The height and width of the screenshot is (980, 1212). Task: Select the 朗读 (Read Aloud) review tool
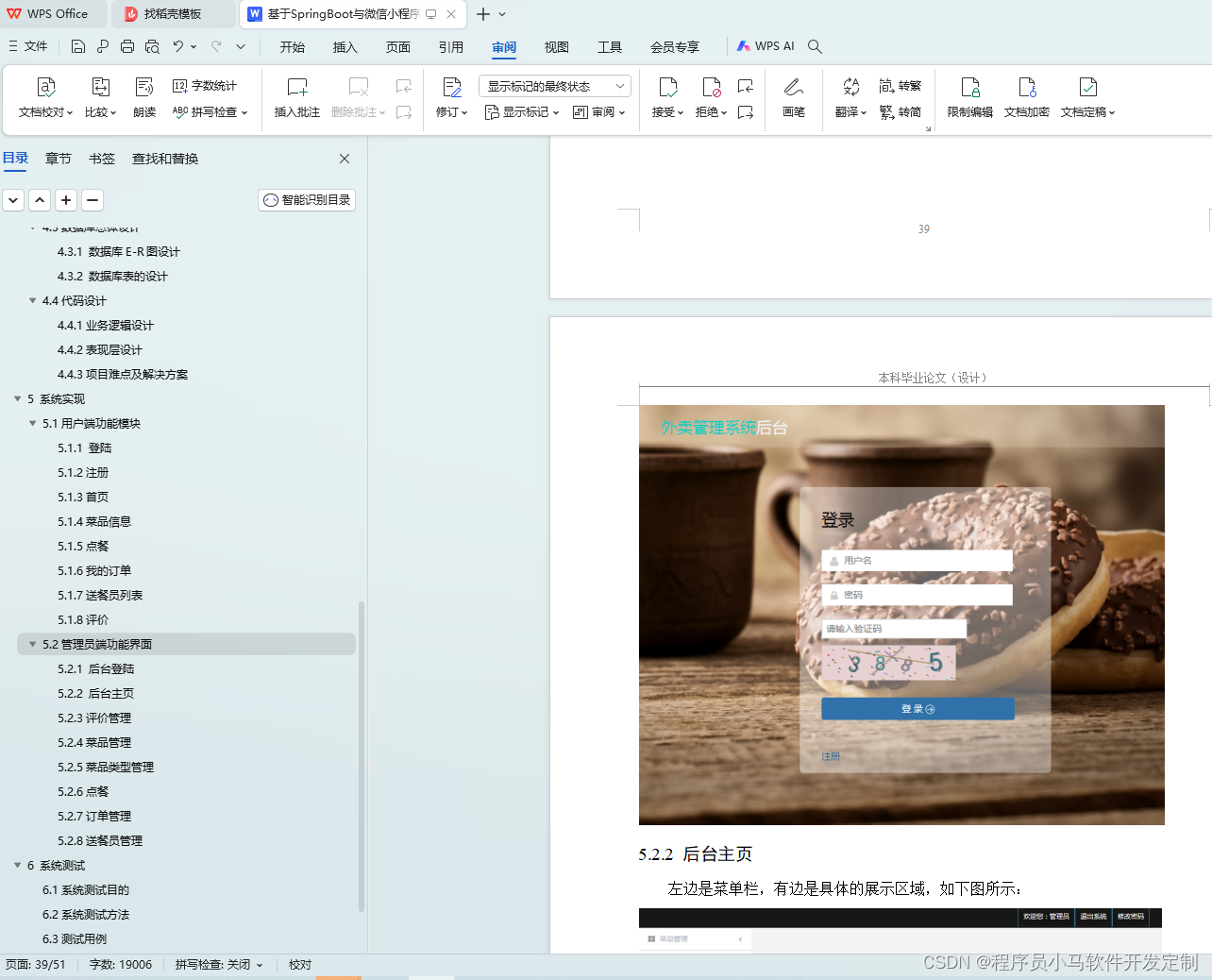point(143,94)
